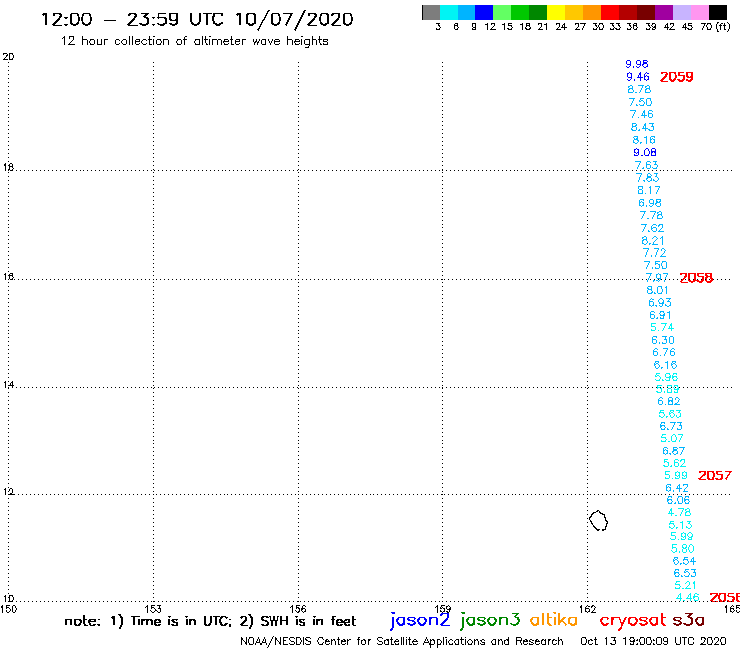
Task: Click the NOAA/NESDIS credit line
Action: 402,642
